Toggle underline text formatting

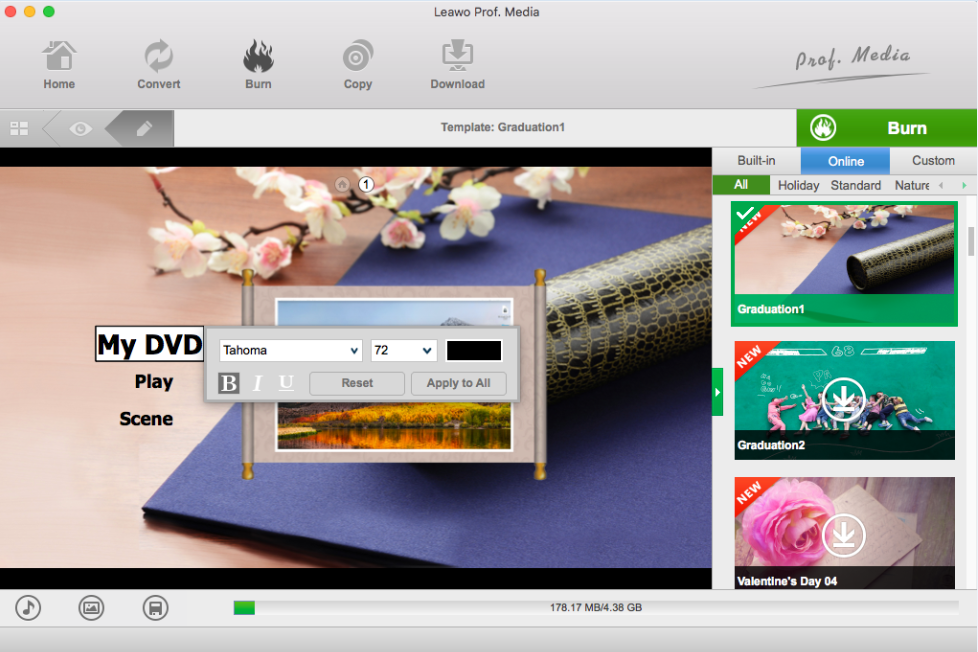click(286, 382)
